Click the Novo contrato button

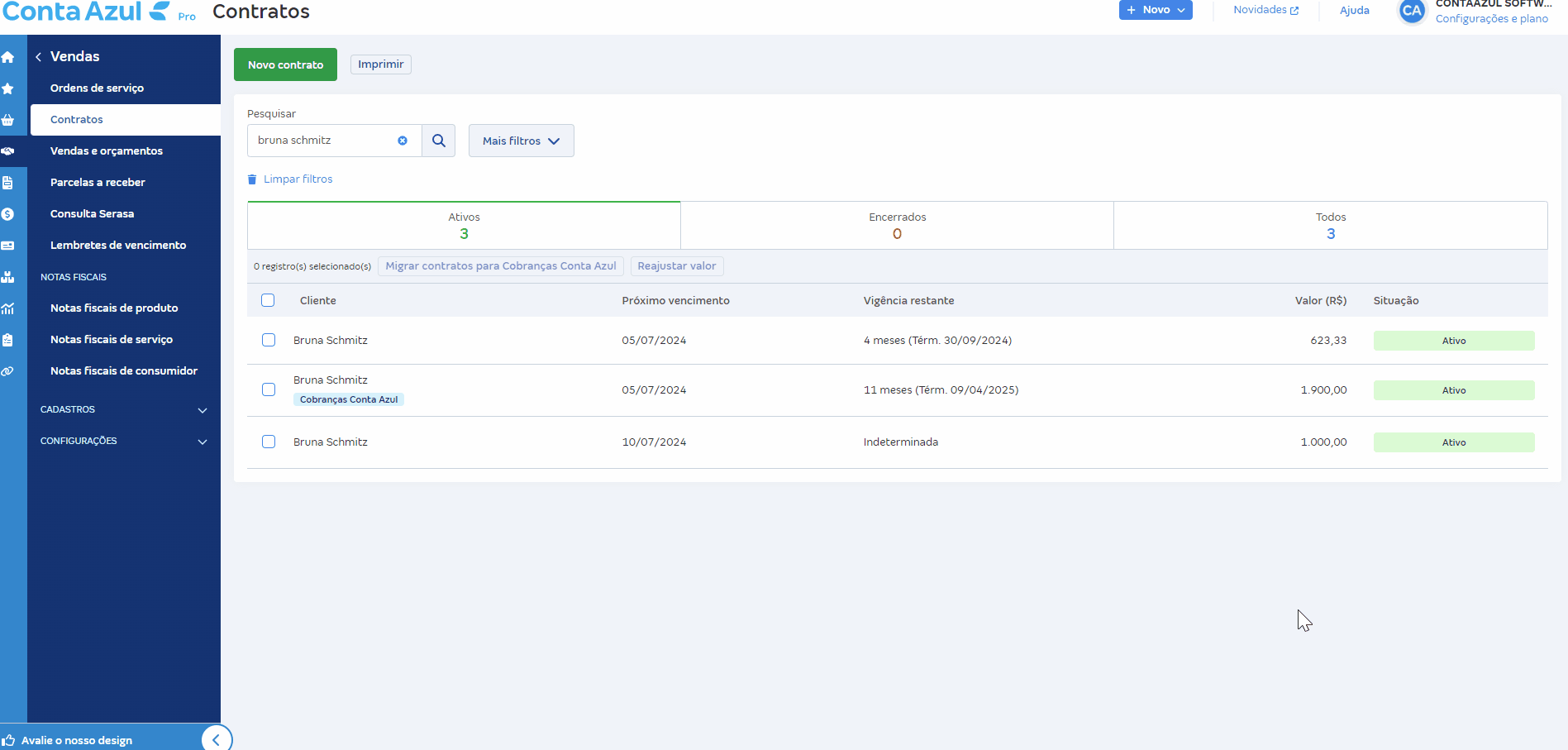click(x=285, y=64)
